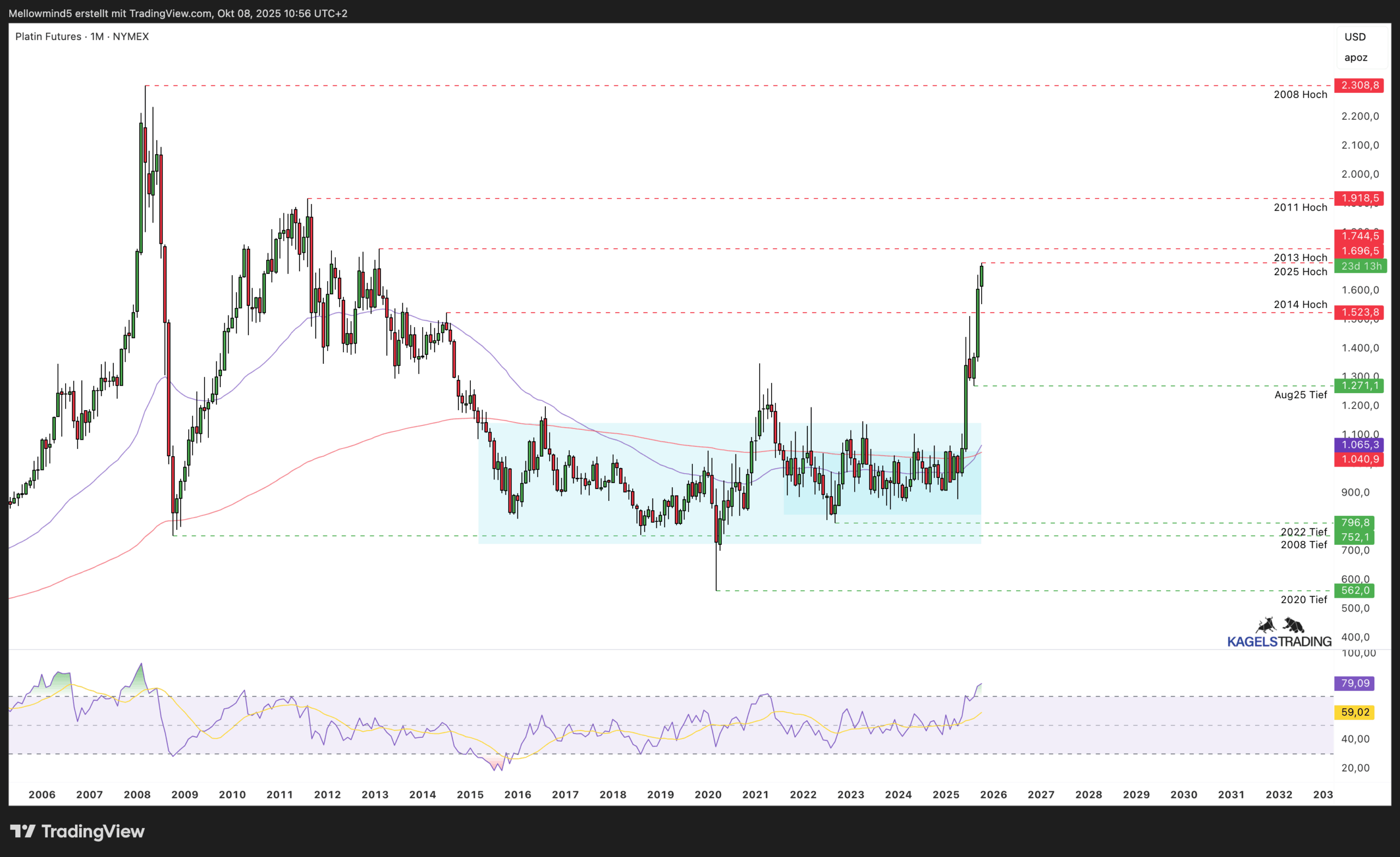Click the green 562,0 price label
Image resolution: width=1400 pixels, height=857 pixels.
[x=1355, y=591]
